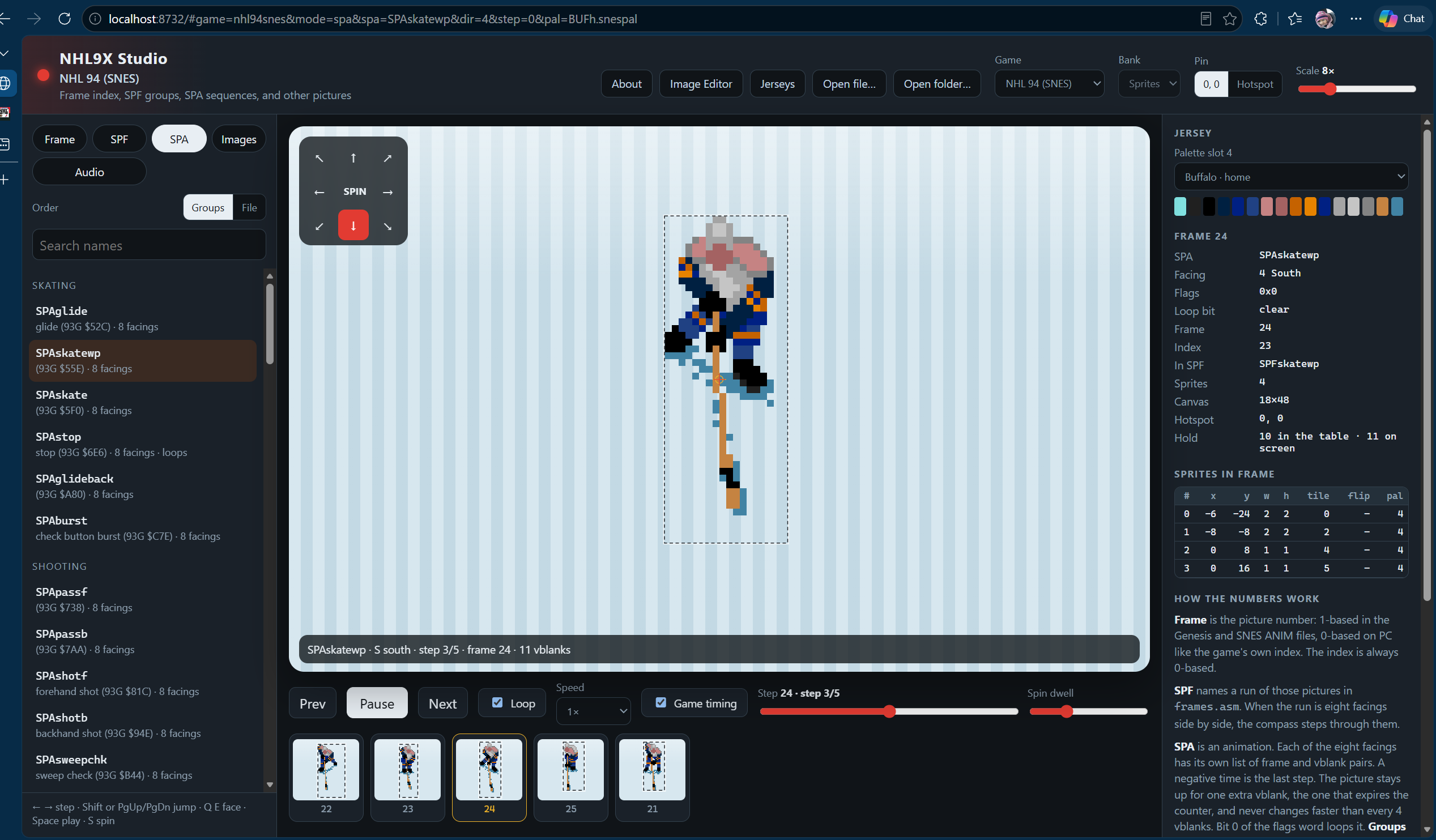The image size is (1436, 840).
Task: Open the Copilot Chat panel
Action: click(1402, 19)
